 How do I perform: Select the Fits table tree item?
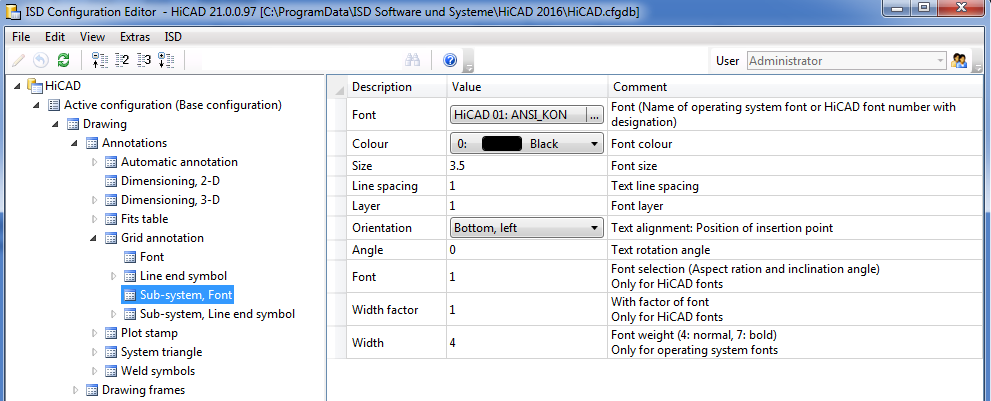145,219
